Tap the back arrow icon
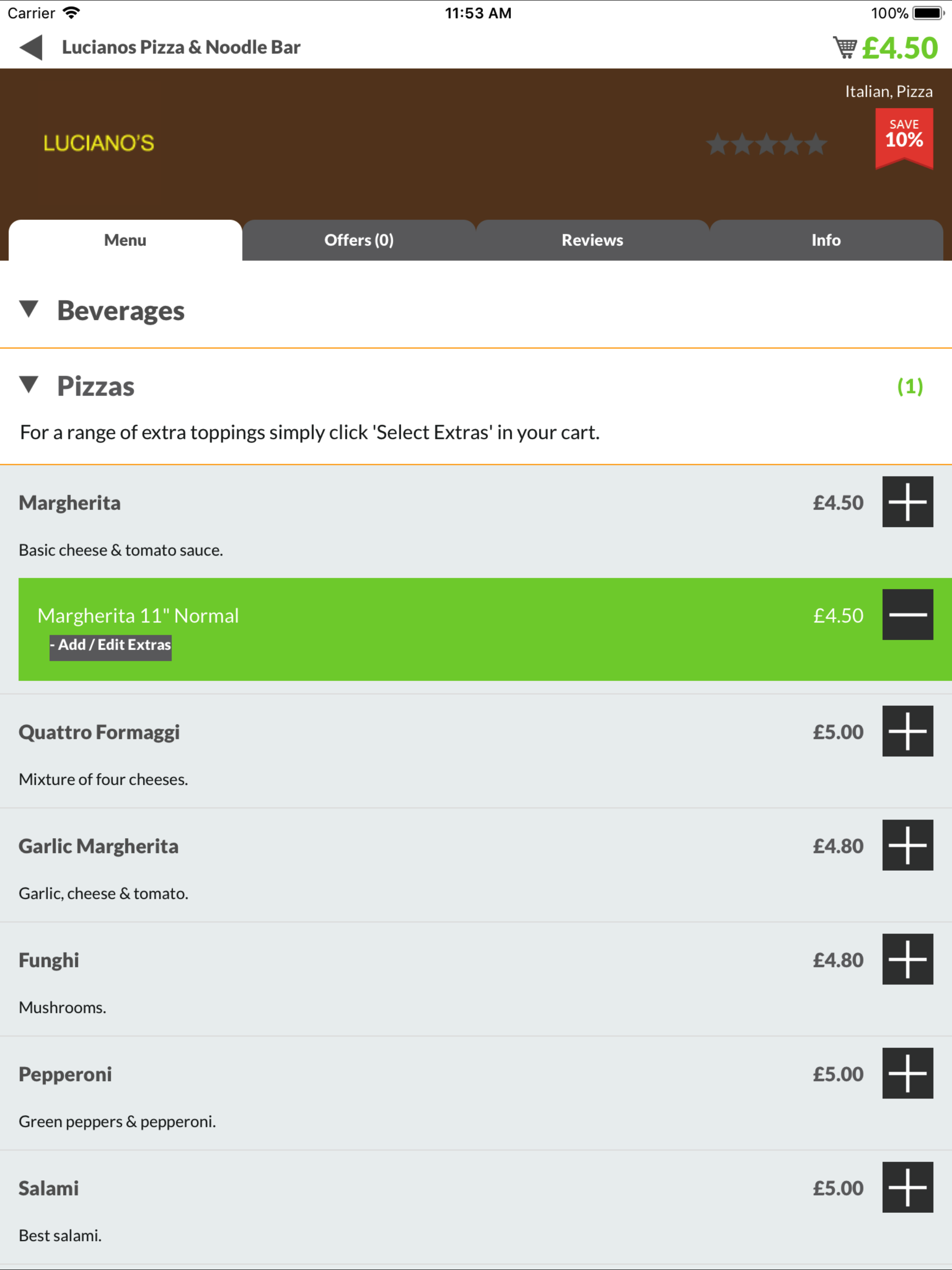Viewport: 952px width, 1270px height. (x=31, y=47)
